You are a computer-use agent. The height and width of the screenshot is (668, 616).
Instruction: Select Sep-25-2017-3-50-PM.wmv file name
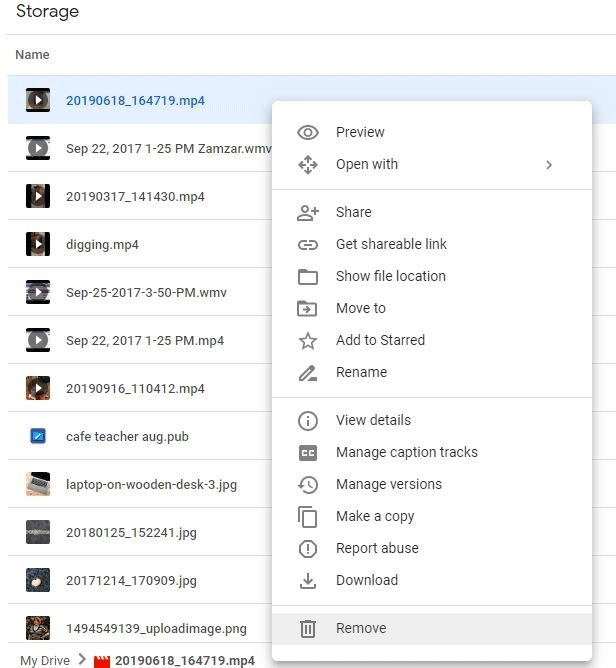(x=146, y=293)
